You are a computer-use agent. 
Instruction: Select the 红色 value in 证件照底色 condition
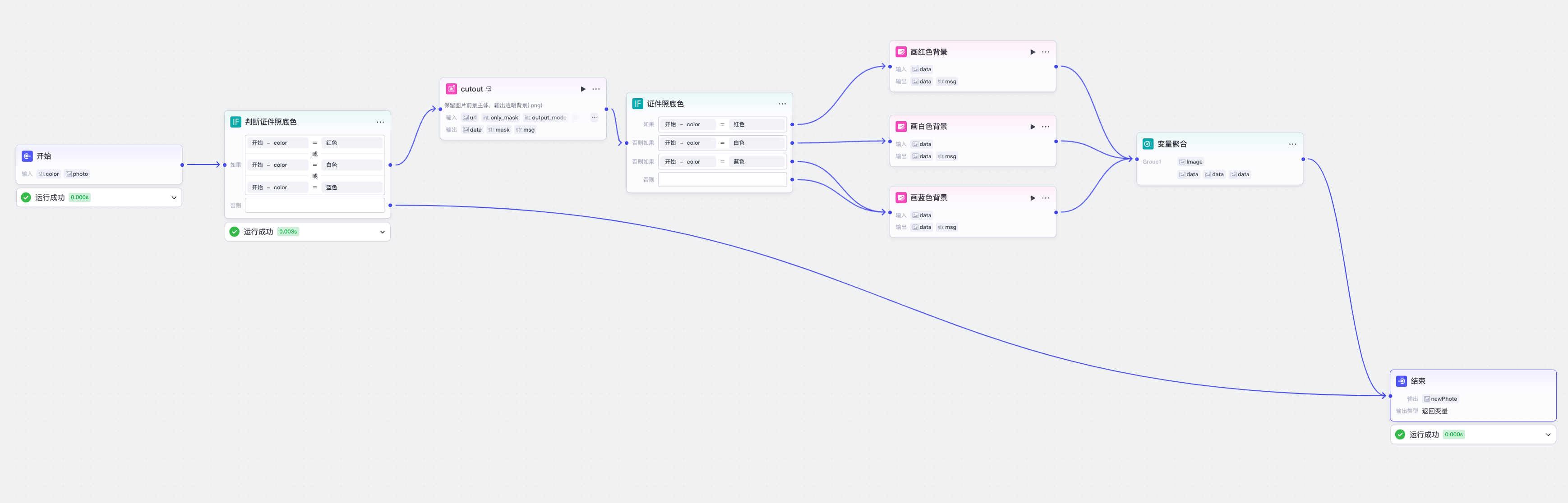tap(756, 124)
